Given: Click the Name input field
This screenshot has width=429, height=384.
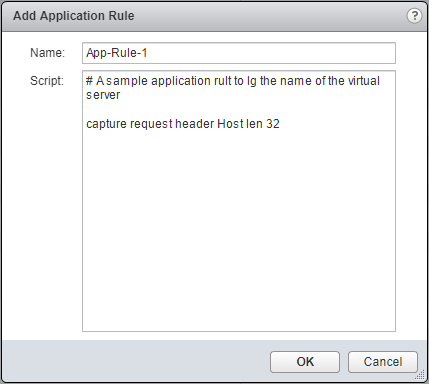Looking at the screenshot, I should pyautogui.click(x=239, y=53).
